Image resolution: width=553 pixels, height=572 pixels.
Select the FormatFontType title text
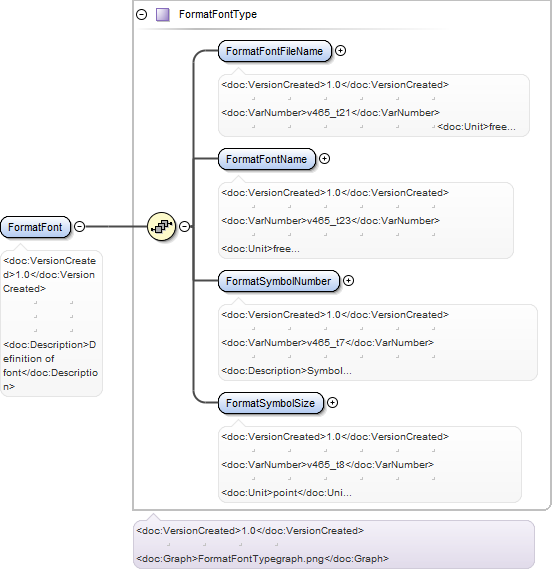tap(218, 15)
